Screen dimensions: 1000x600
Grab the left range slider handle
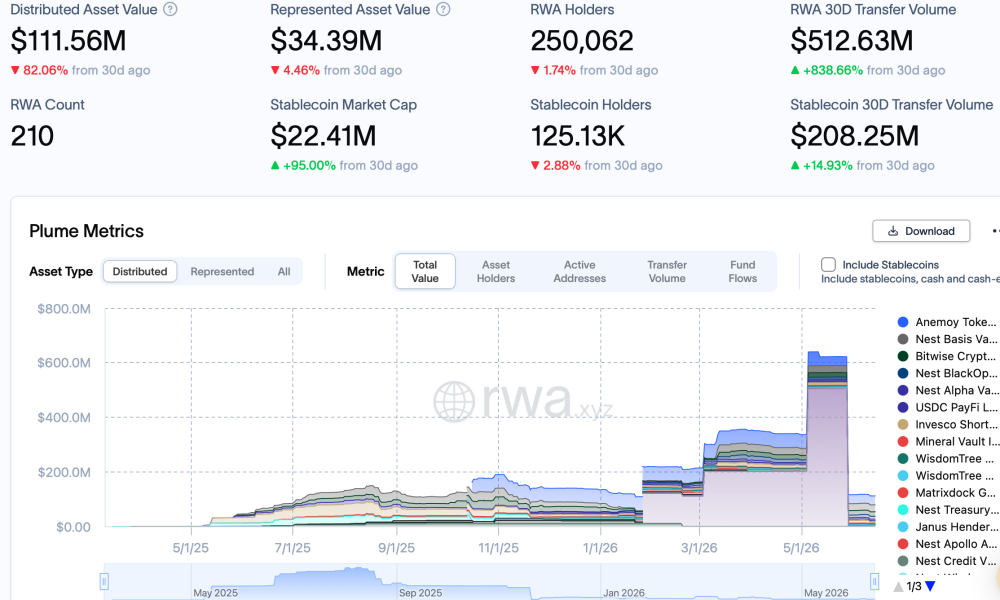tap(104, 581)
